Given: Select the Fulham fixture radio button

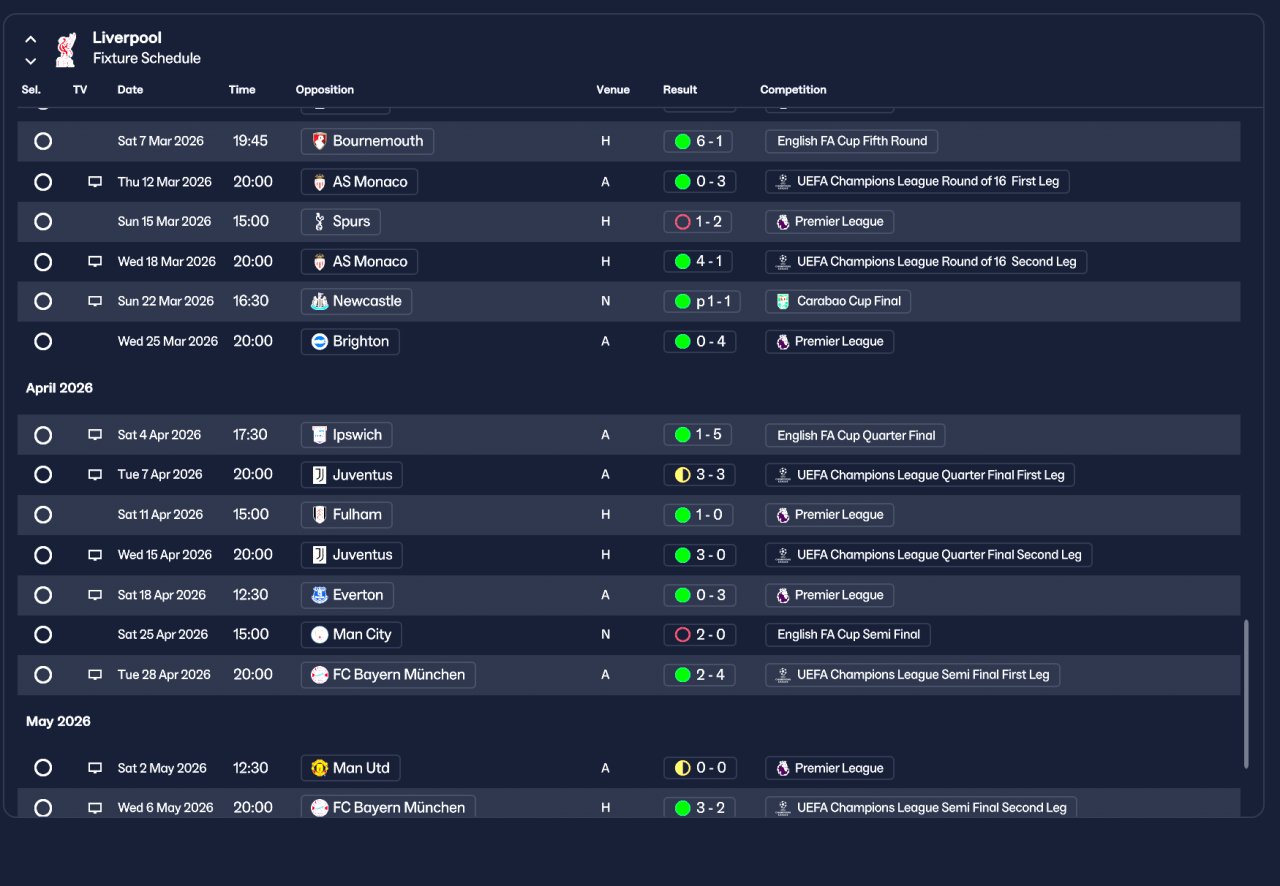Looking at the screenshot, I should click(43, 515).
